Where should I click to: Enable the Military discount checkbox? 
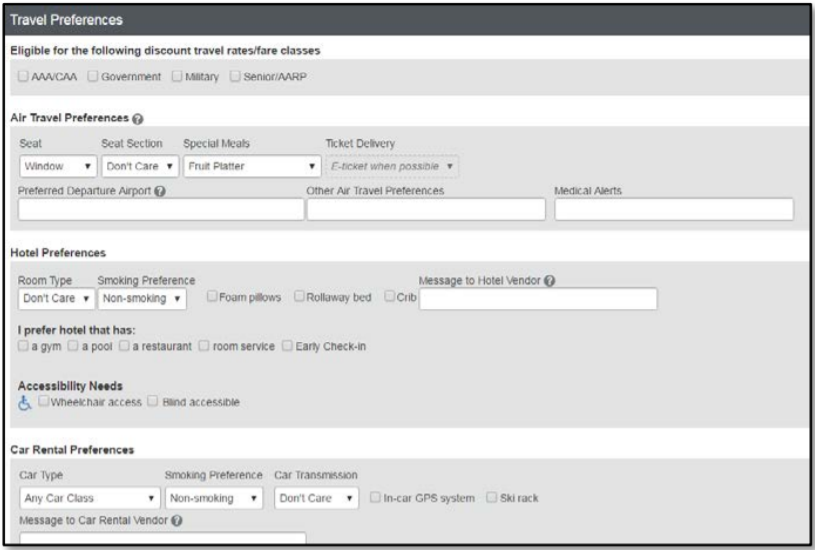(176, 75)
